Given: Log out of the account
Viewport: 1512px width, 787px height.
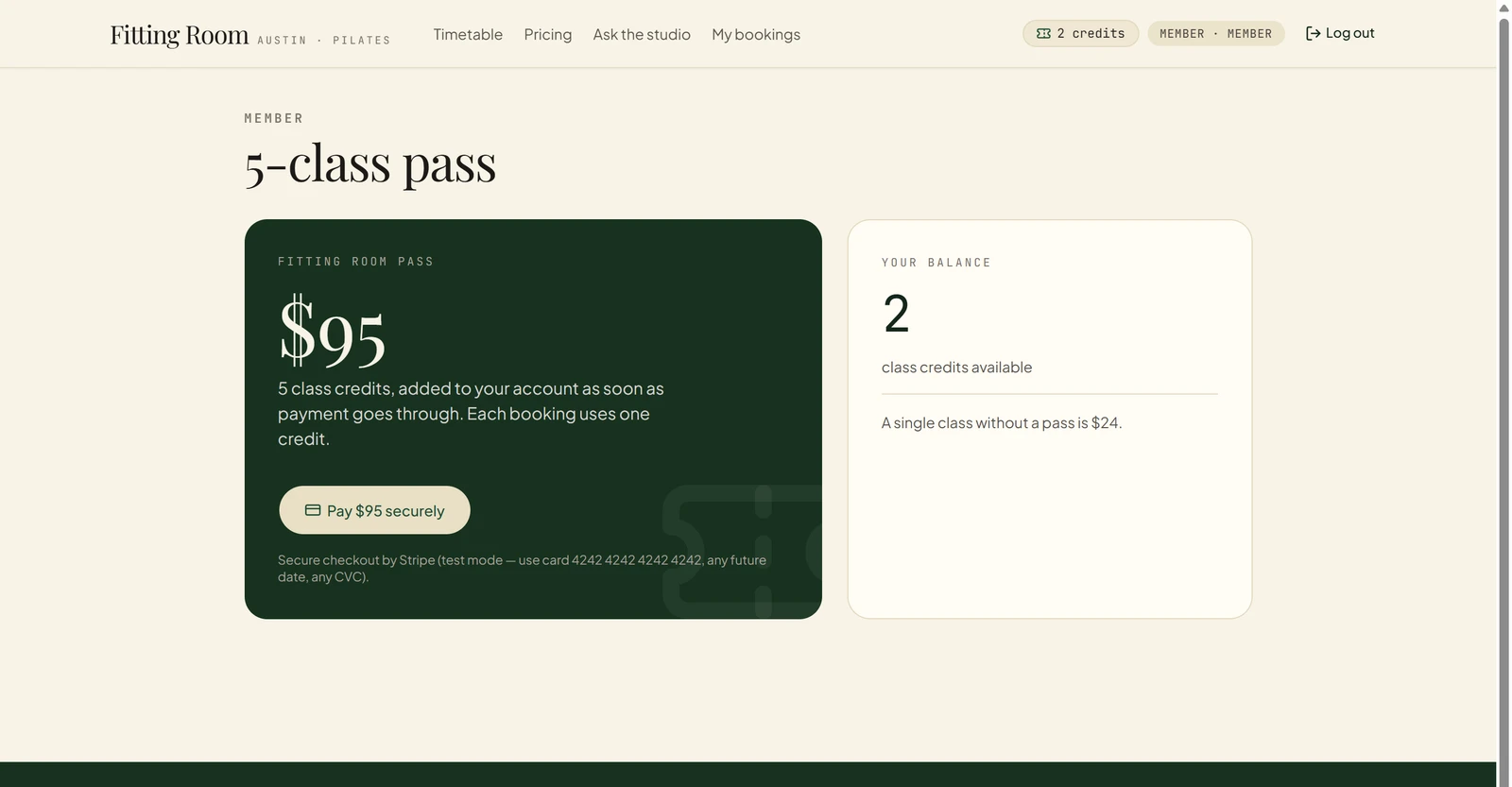Looking at the screenshot, I should [1340, 33].
